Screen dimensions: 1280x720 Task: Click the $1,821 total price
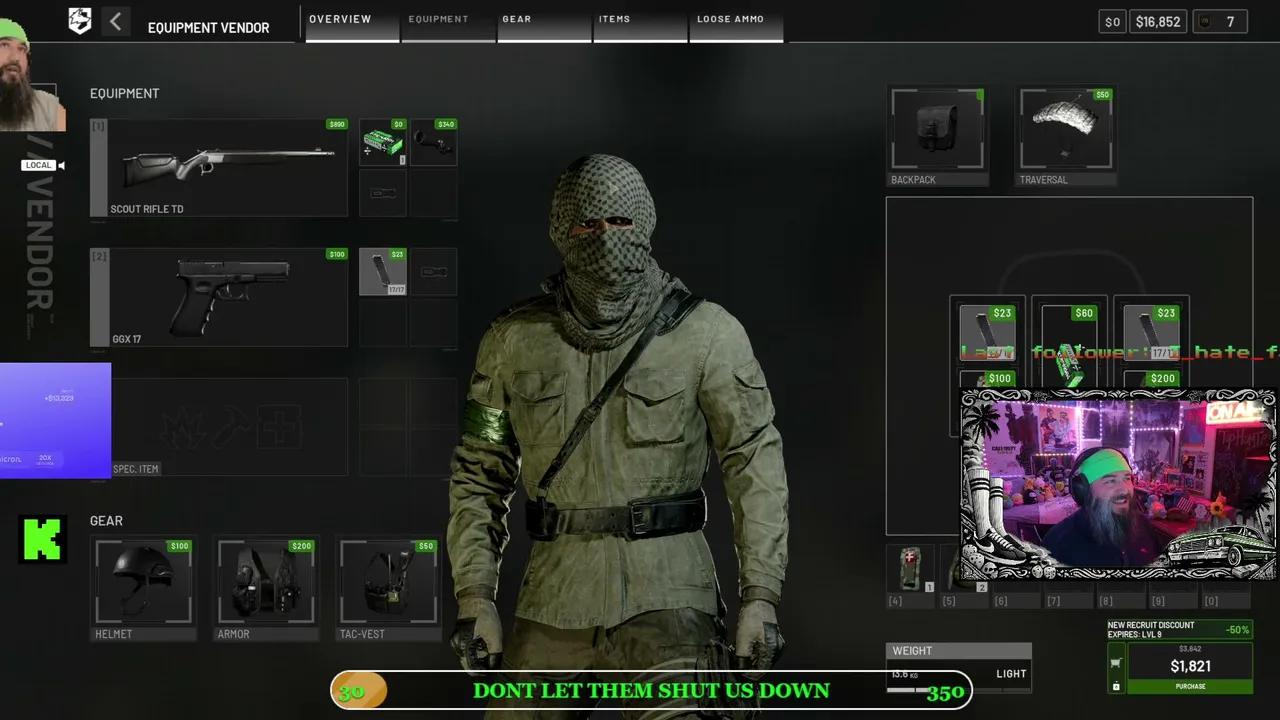click(1190, 666)
